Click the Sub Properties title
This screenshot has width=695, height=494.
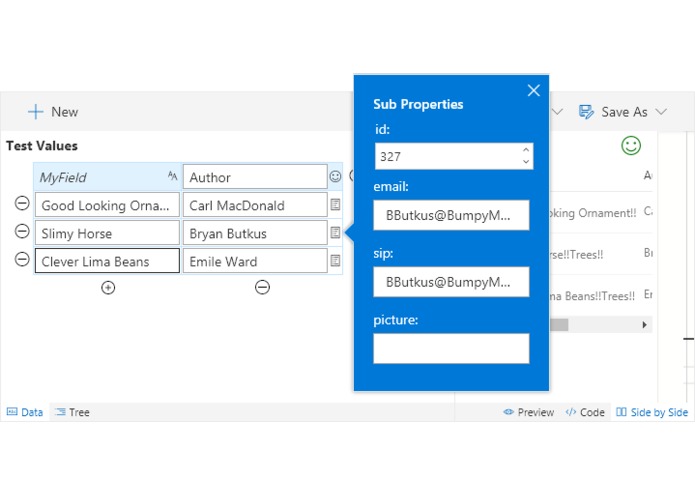pos(418,104)
